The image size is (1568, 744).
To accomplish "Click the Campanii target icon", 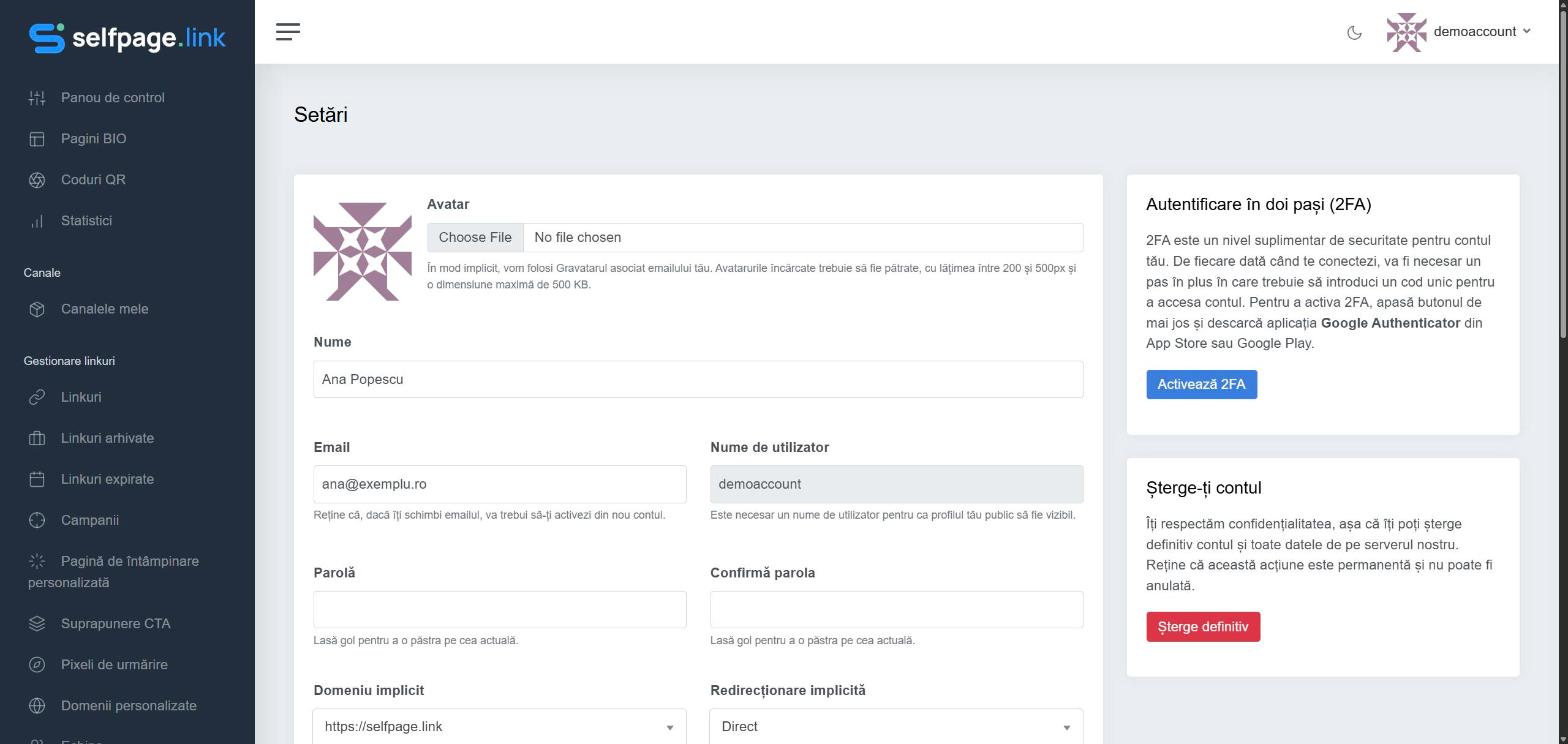I will click(x=37, y=520).
